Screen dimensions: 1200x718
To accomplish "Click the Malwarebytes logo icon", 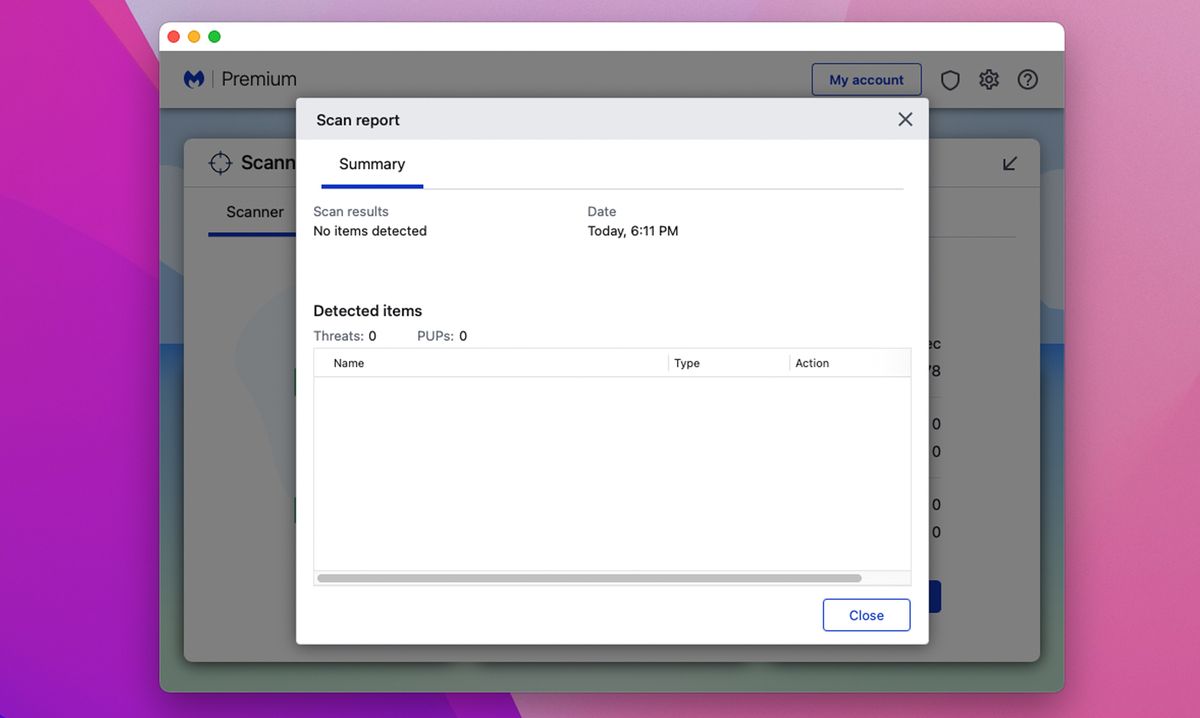I will (x=194, y=79).
